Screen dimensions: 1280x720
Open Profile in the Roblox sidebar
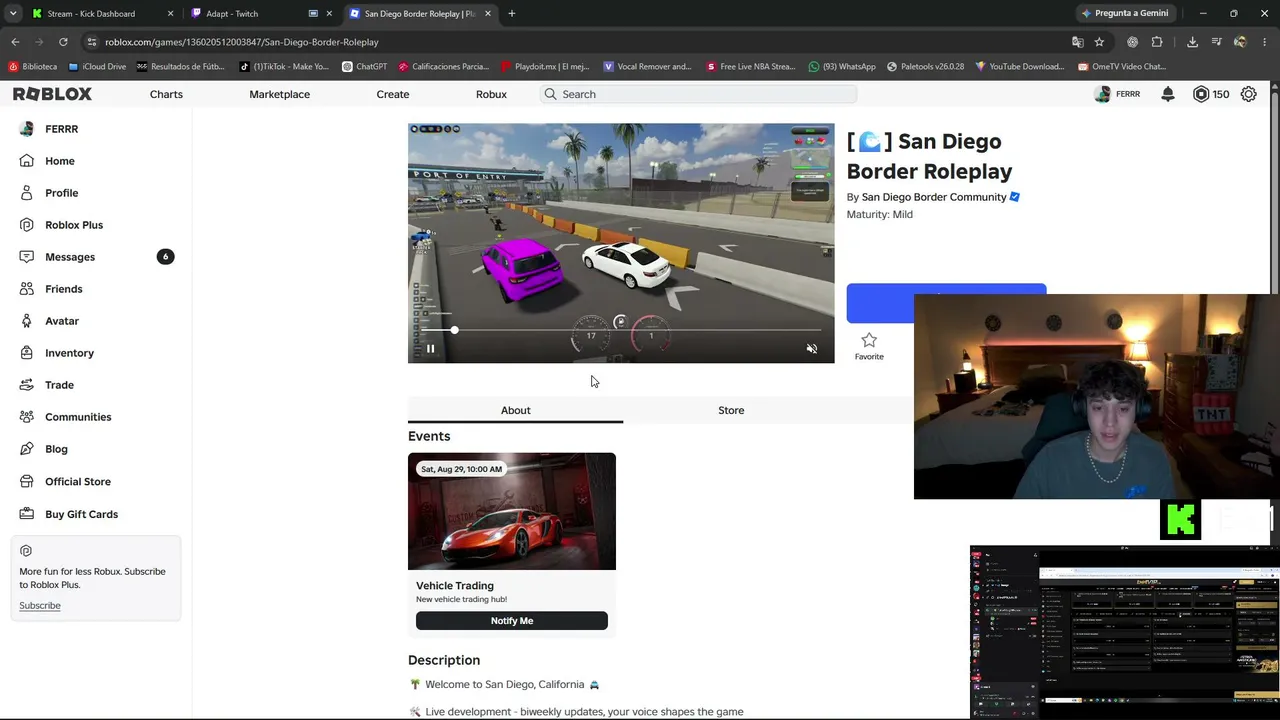coord(61,193)
